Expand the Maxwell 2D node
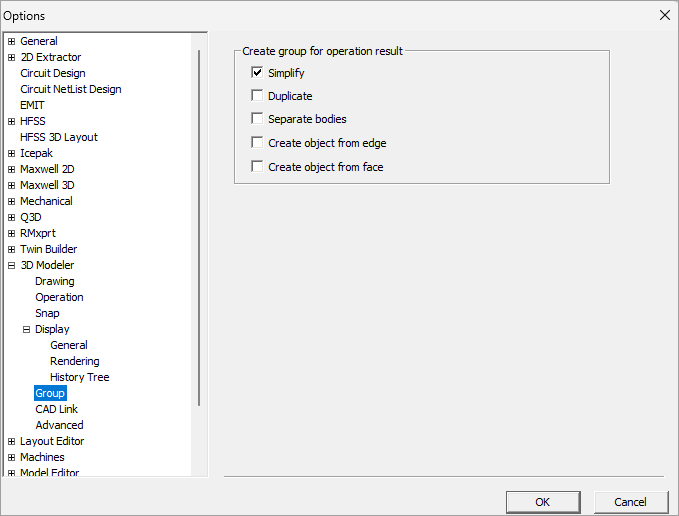The width and height of the screenshot is (679, 516). point(11,169)
